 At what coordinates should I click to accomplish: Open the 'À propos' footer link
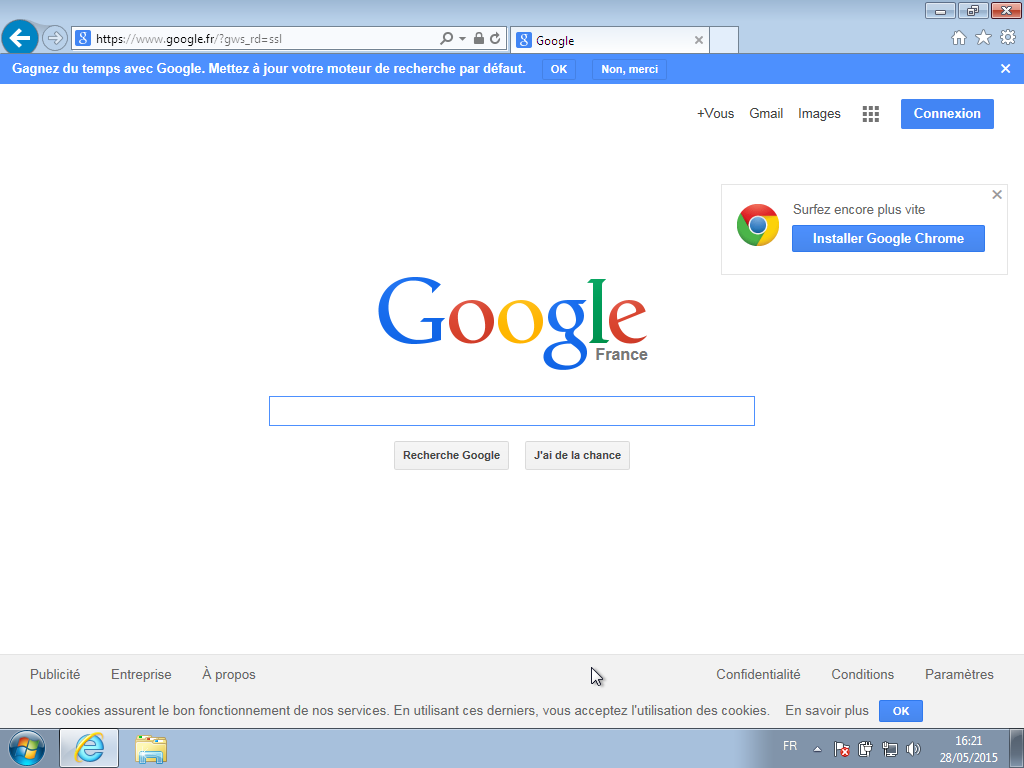click(229, 675)
